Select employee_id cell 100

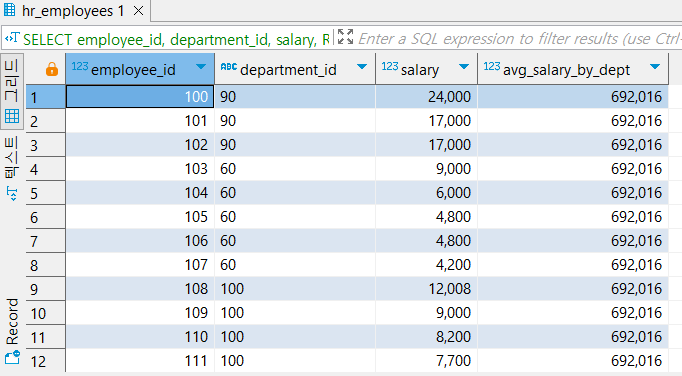coord(140,97)
